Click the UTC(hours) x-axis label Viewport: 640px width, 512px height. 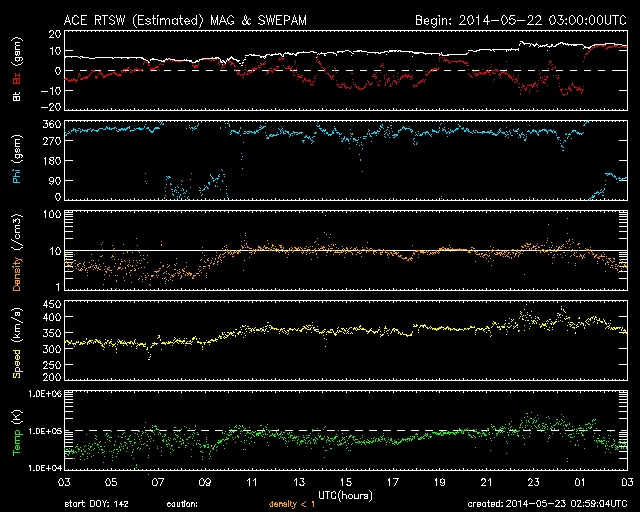343,494
